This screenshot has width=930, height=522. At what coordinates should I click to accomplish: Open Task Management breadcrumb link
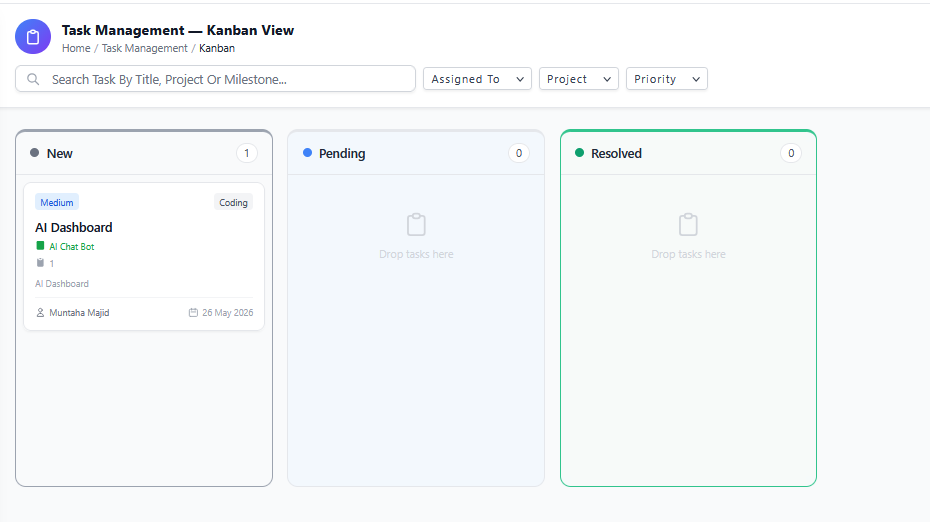[x=144, y=48]
